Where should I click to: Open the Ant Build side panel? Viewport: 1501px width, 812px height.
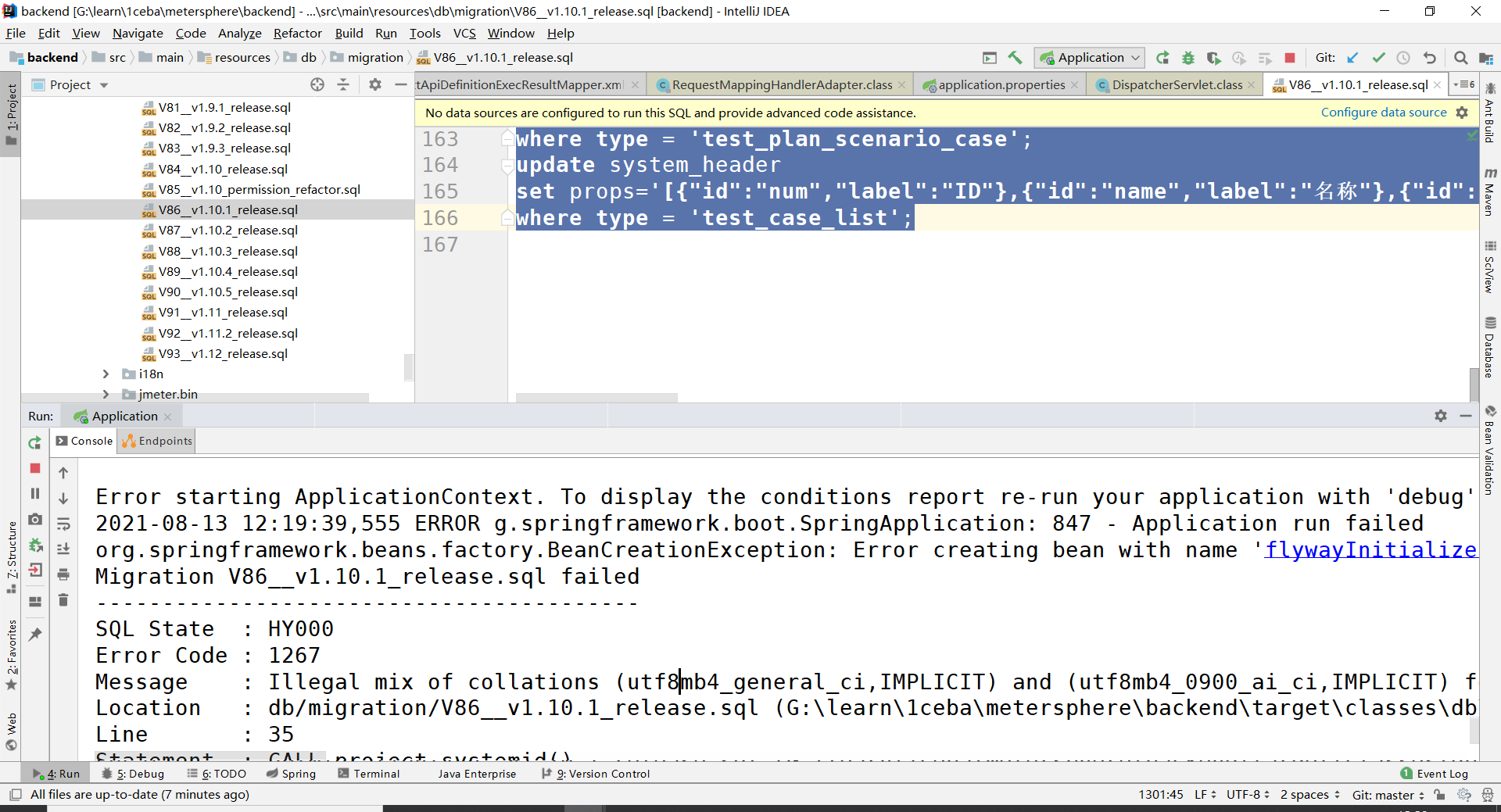(1490, 113)
